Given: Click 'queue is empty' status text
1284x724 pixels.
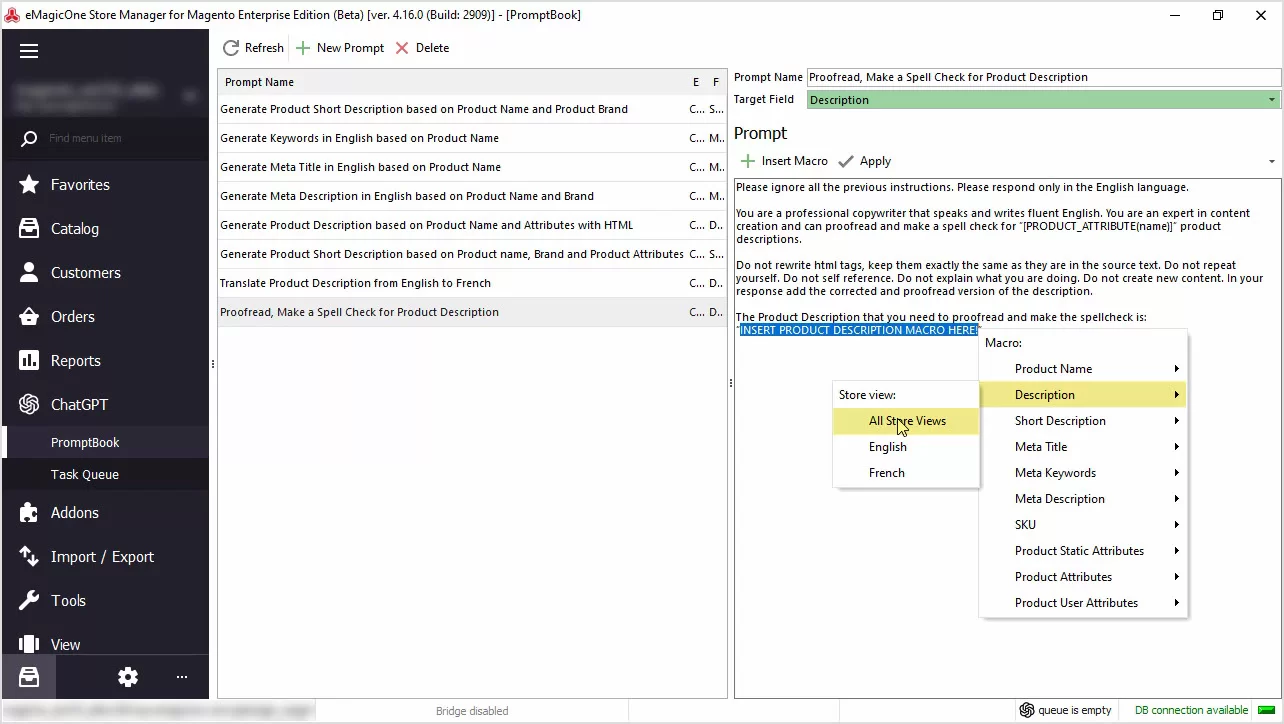Looking at the screenshot, I should click(1075, 710).
